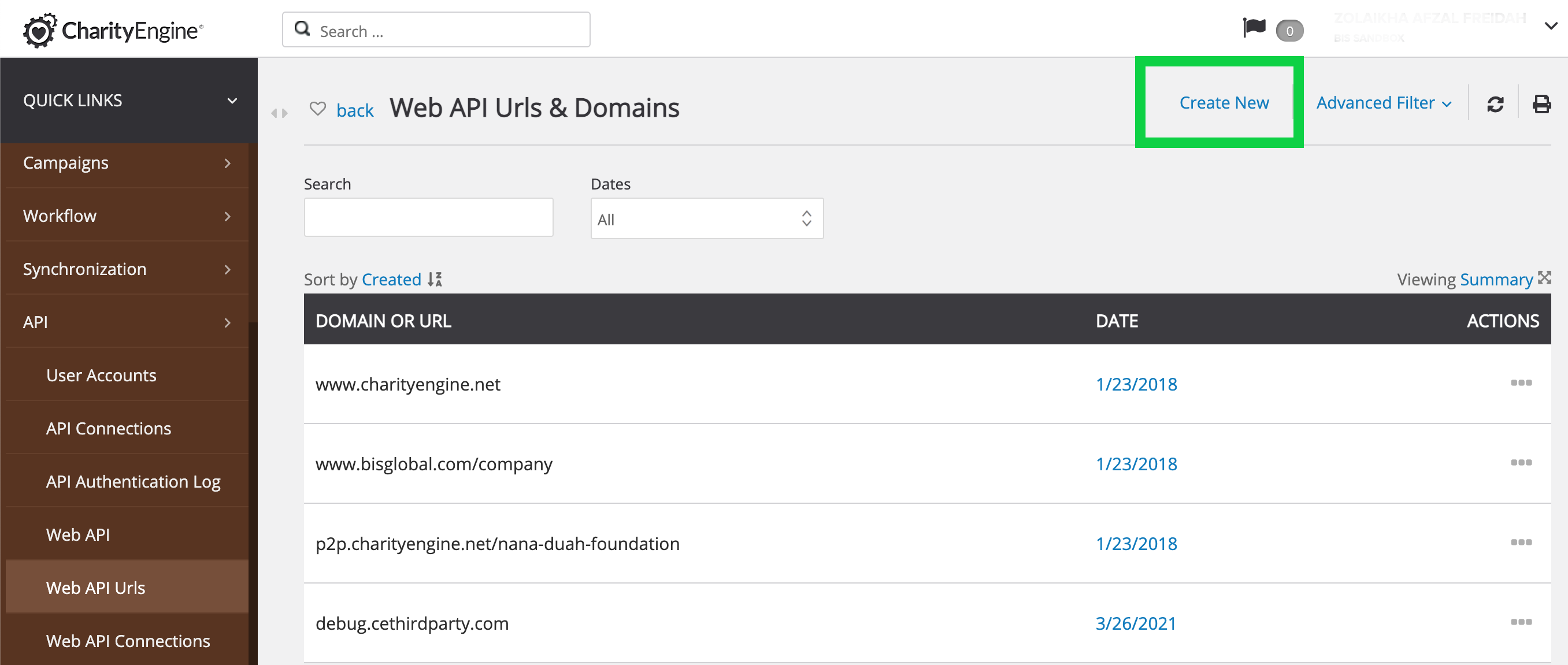Toggle sort order icon next to Created
This screenshot has height=665, width=1568.
[x=435, y=279]
